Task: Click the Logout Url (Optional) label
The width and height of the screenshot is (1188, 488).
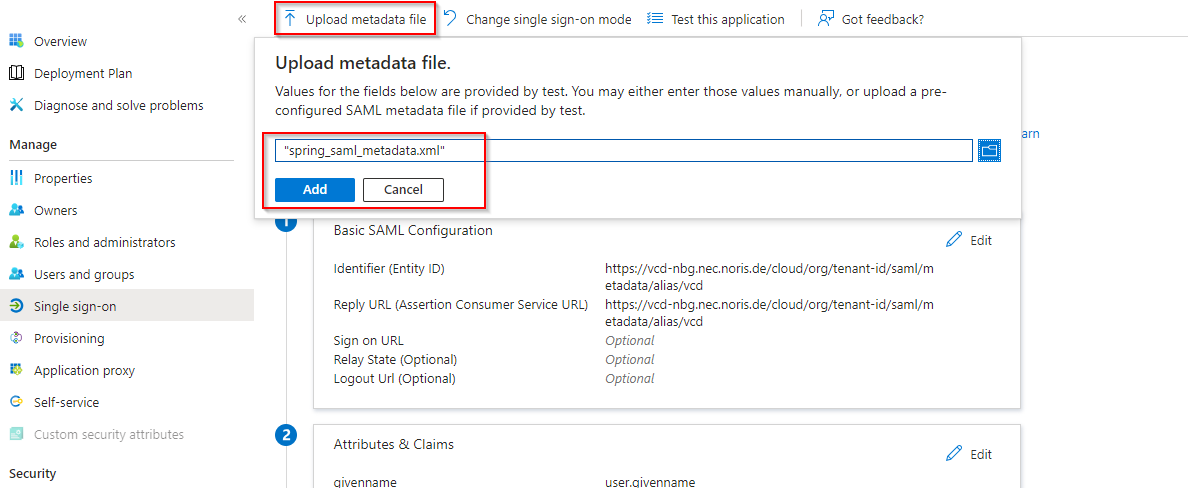Action: point(395,378)
